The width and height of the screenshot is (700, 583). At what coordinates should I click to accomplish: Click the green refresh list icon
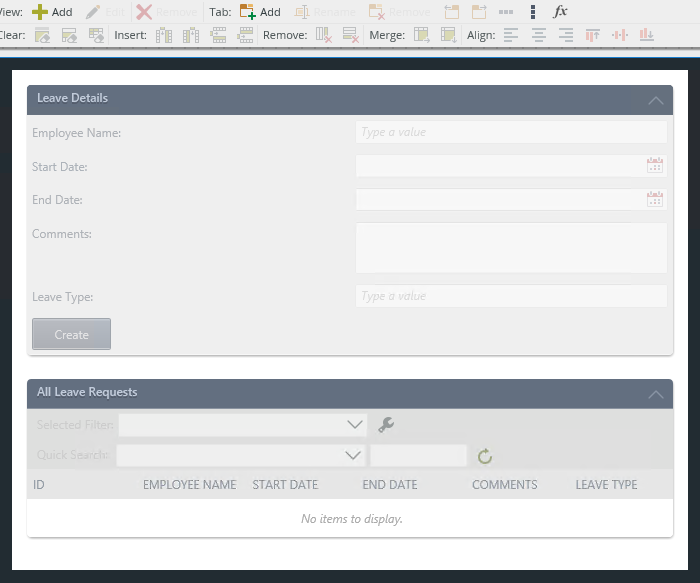click(x=485, y=456)
